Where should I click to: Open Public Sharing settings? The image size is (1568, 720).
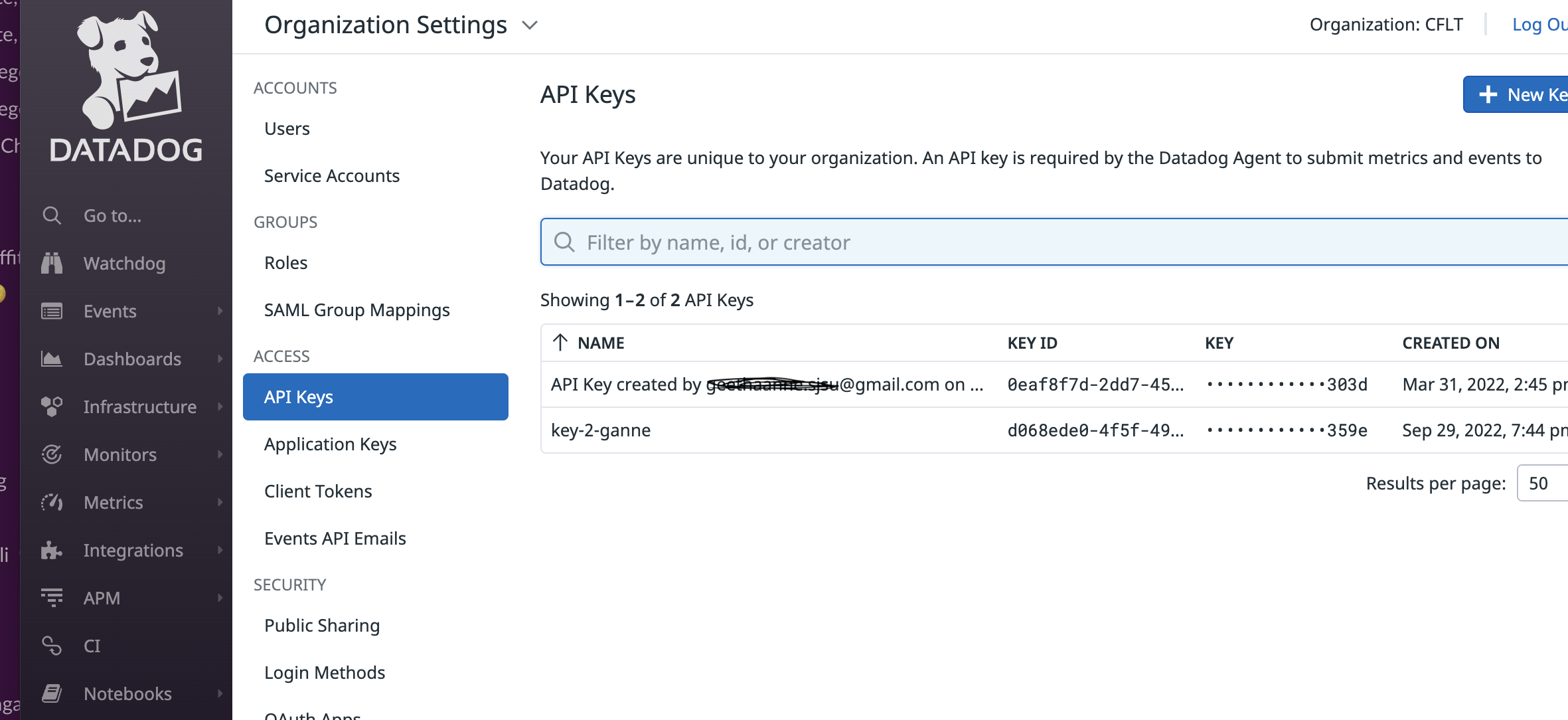[322, 625]
